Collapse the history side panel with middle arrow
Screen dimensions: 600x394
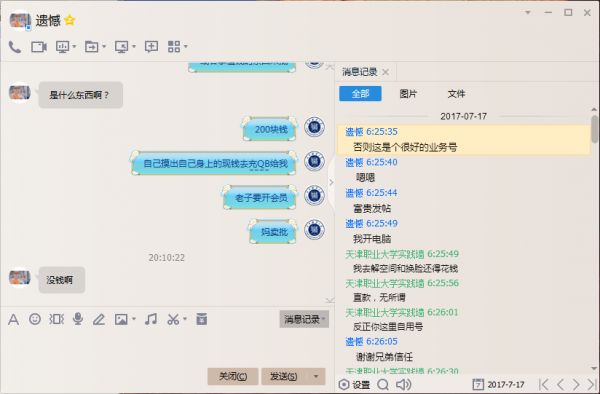331,182
